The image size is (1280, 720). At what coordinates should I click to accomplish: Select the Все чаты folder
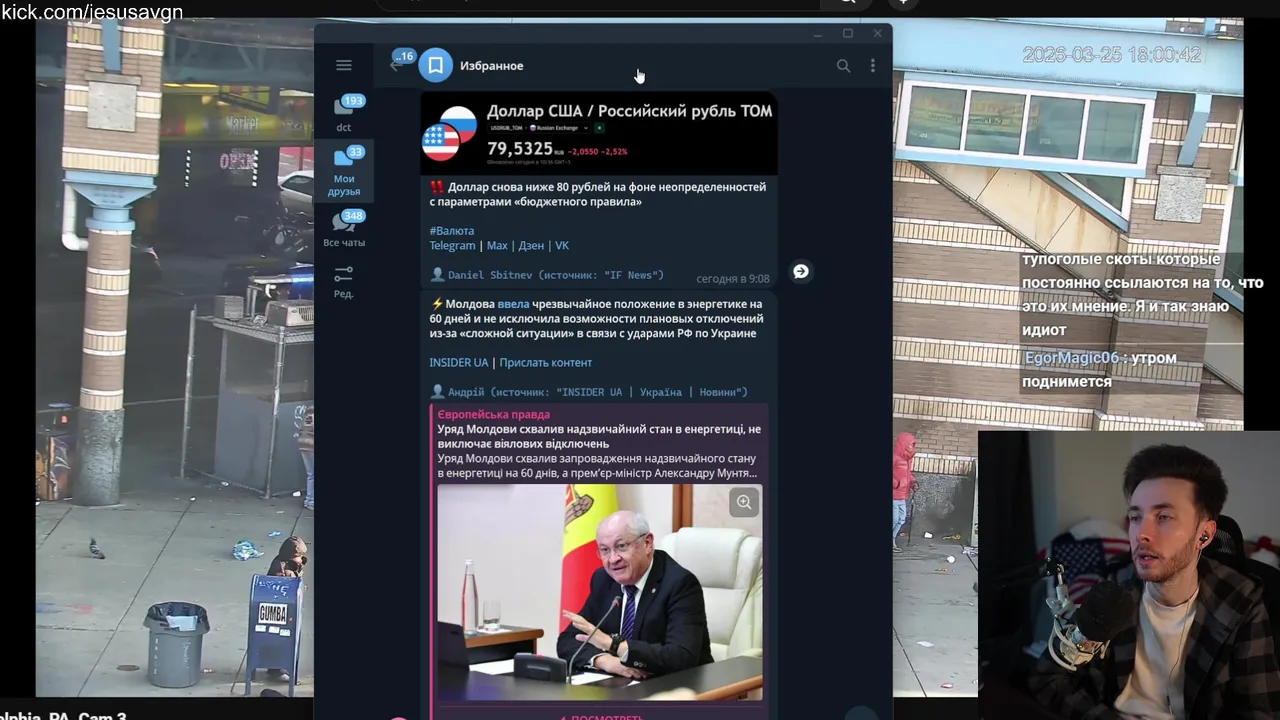pyautogui.click(x=344, y=228)
